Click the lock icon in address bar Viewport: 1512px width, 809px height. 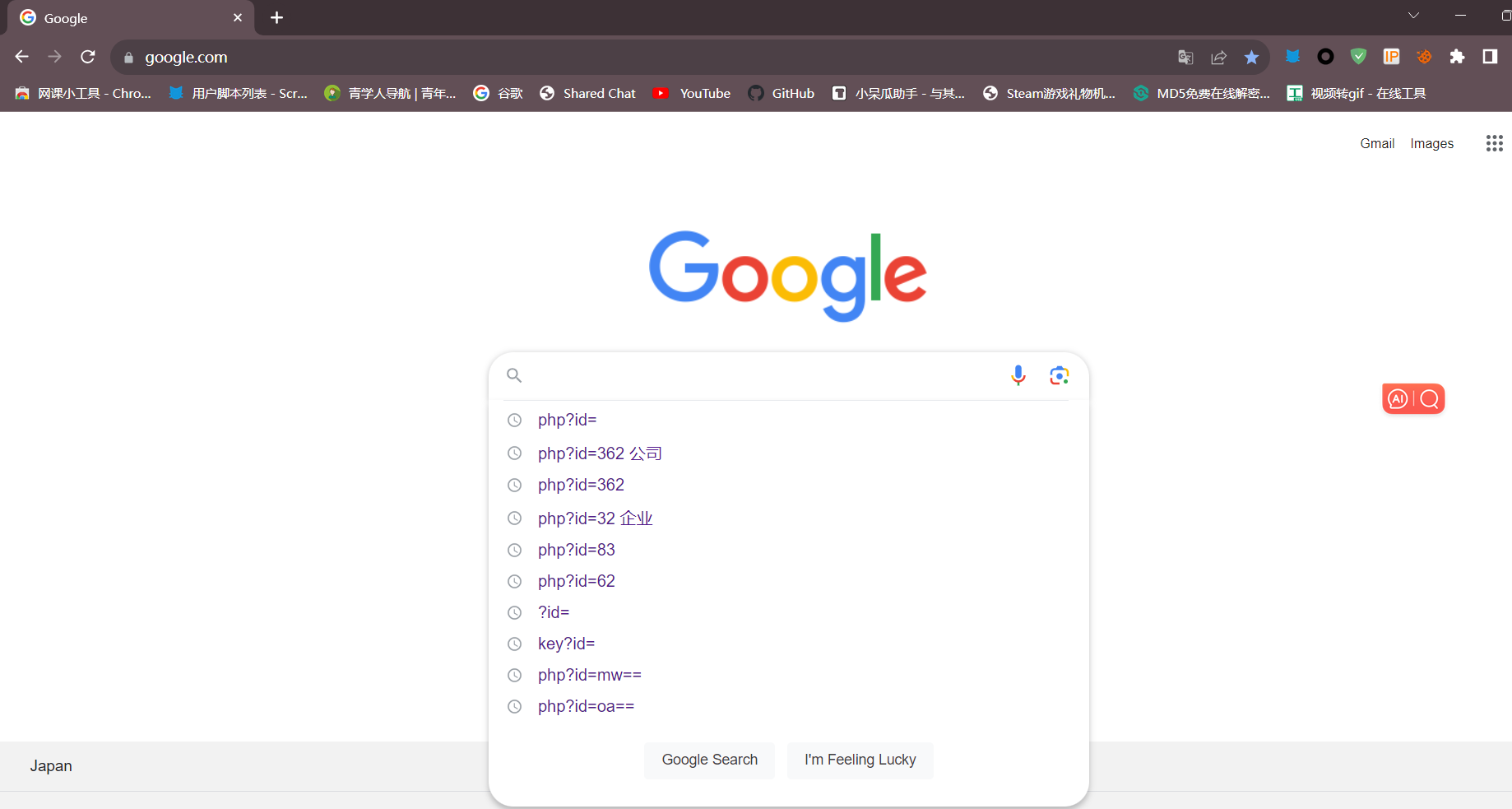[128, 58]
